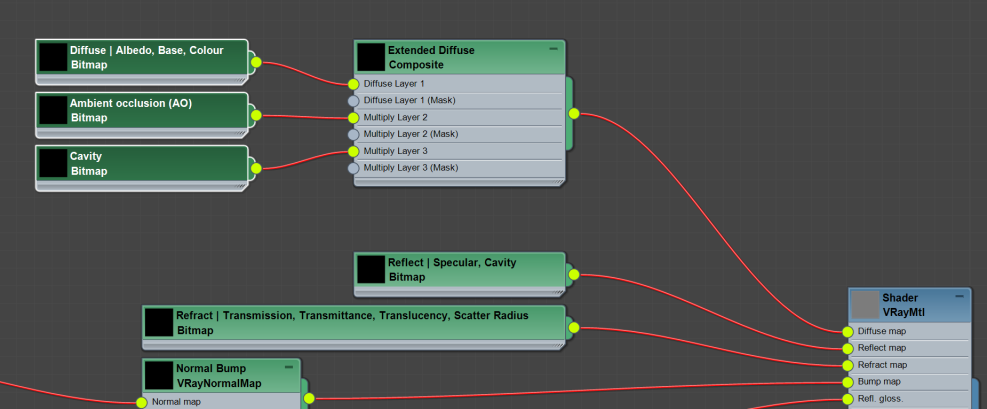Click the Diffuse Layer 1 (Mask) input socket

tap(353, 101)
